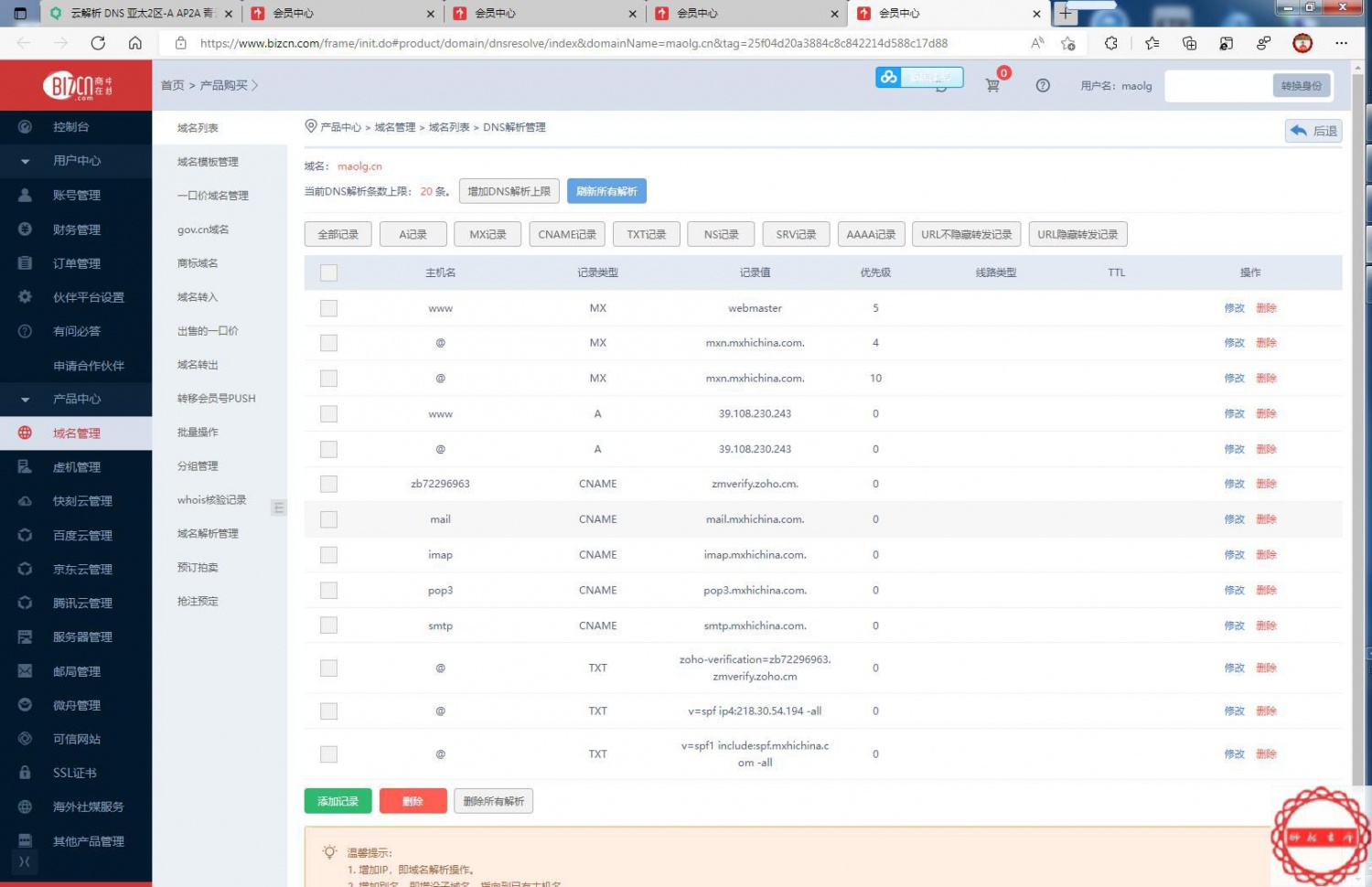Viewport: 1372px width, 887px height.
Task: Open 控制台 in sidebar
Action: point(76,127)
